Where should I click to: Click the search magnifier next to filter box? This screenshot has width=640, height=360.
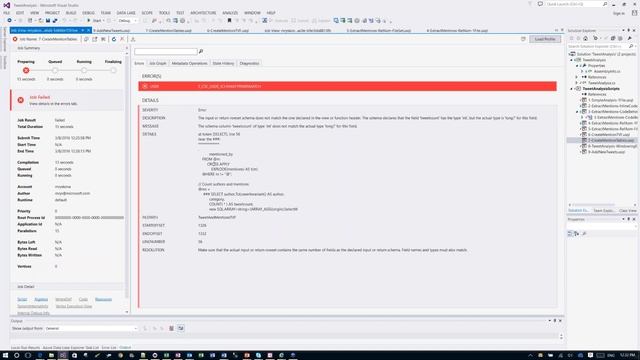coord(201,51)
